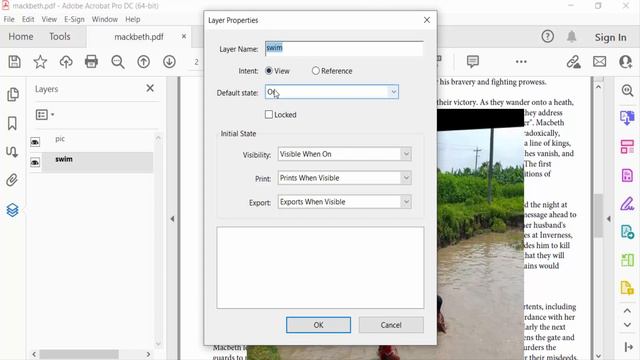Screen dimensions: 640x360
Task: Toggle visibility eye of pic layer
Action: (x=35, y=142)
